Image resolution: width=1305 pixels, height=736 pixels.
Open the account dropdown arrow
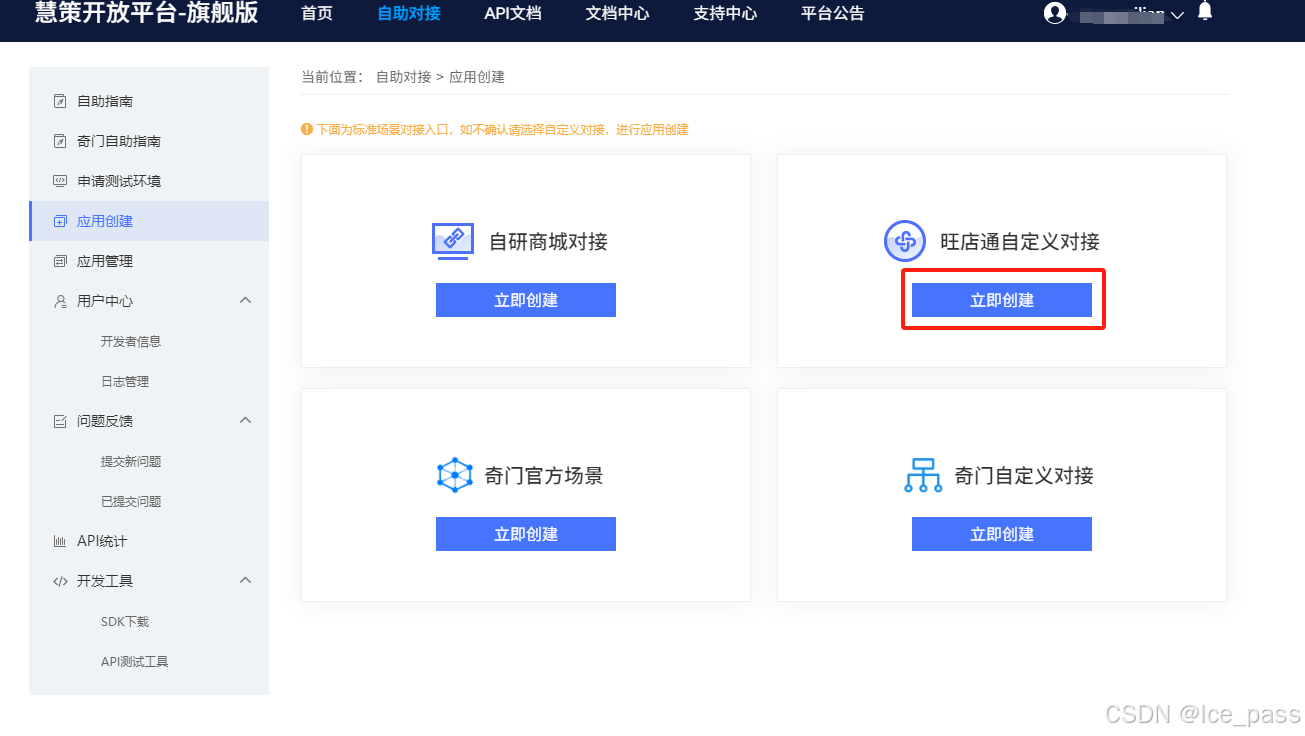click(1177, 15)
